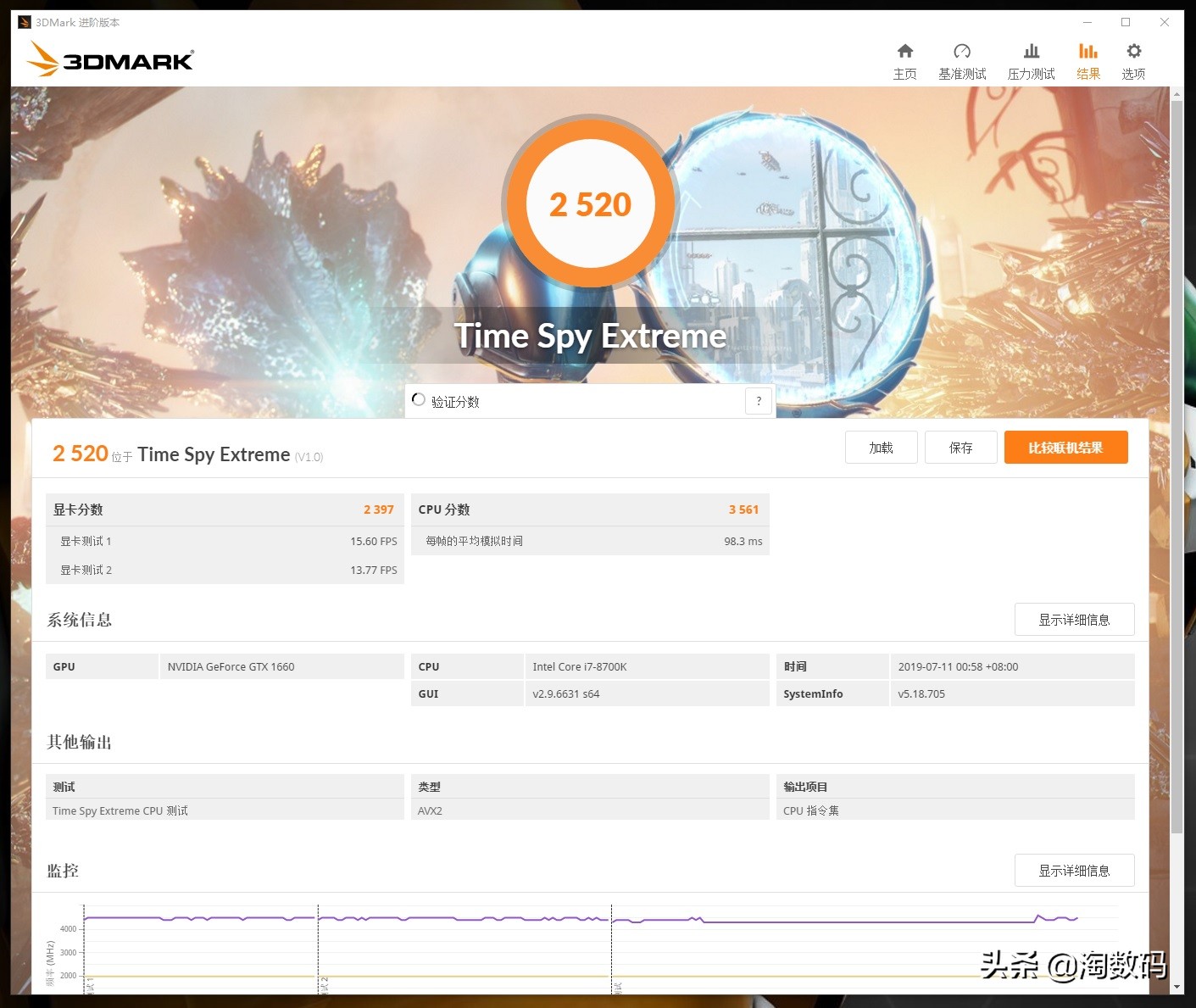Click the question mark help icon
The width and height of the screenshot is (1196, 1008).
click(759, 401)
